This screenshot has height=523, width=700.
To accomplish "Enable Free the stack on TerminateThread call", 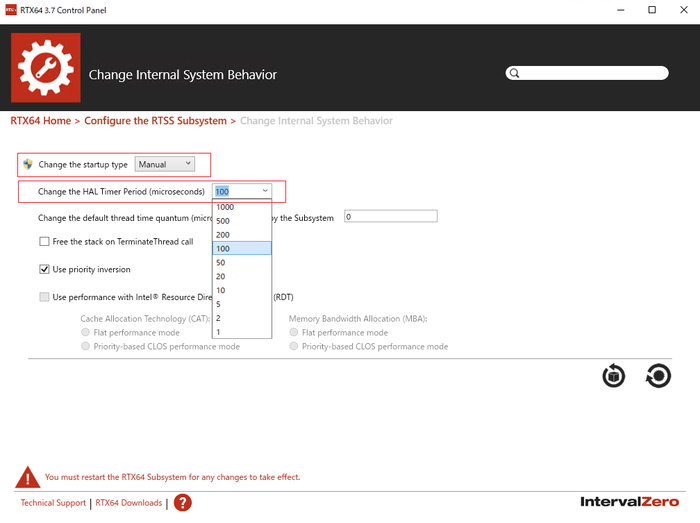I will point(44,241).
